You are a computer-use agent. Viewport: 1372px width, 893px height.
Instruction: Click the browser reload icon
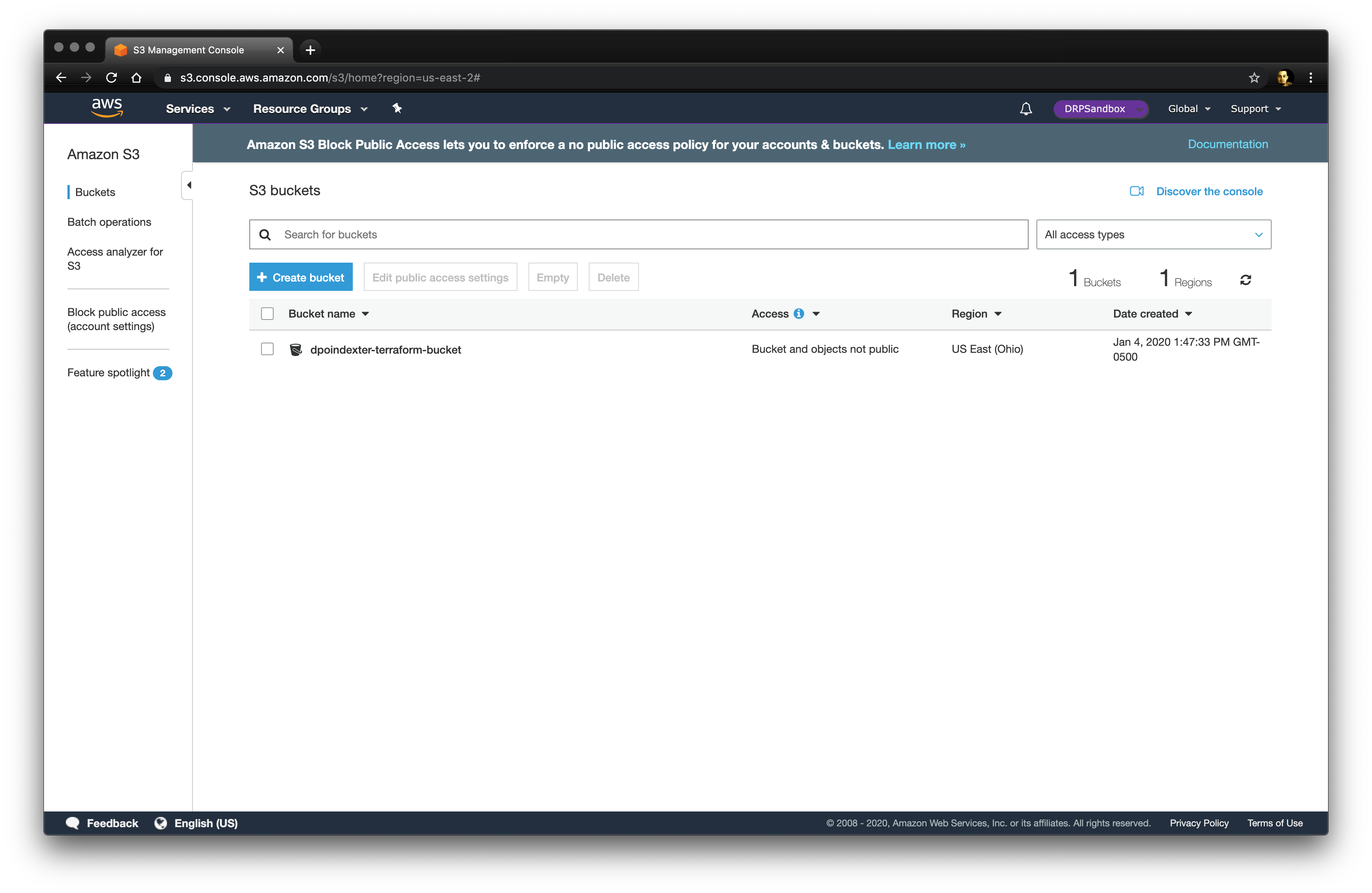pyautogui.click(x=111, y=78)
